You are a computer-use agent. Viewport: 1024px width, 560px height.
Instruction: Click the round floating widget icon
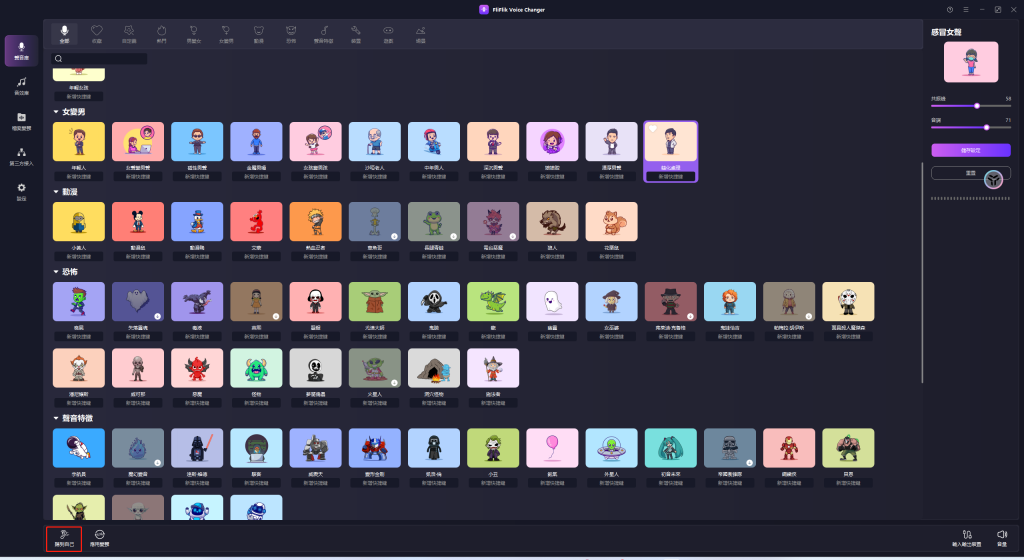point(993,179)
